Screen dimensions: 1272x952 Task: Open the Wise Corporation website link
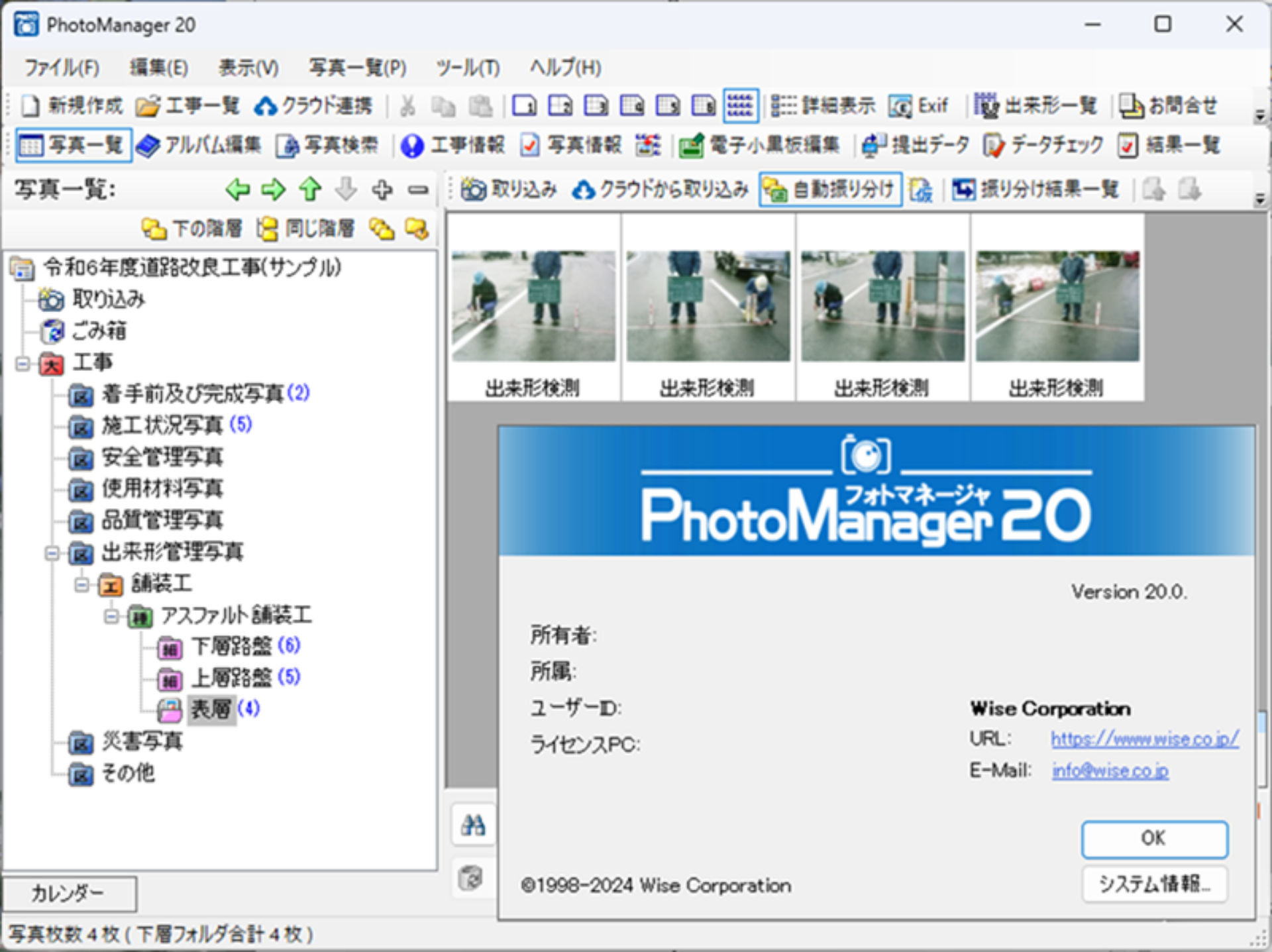[1143, 739]
